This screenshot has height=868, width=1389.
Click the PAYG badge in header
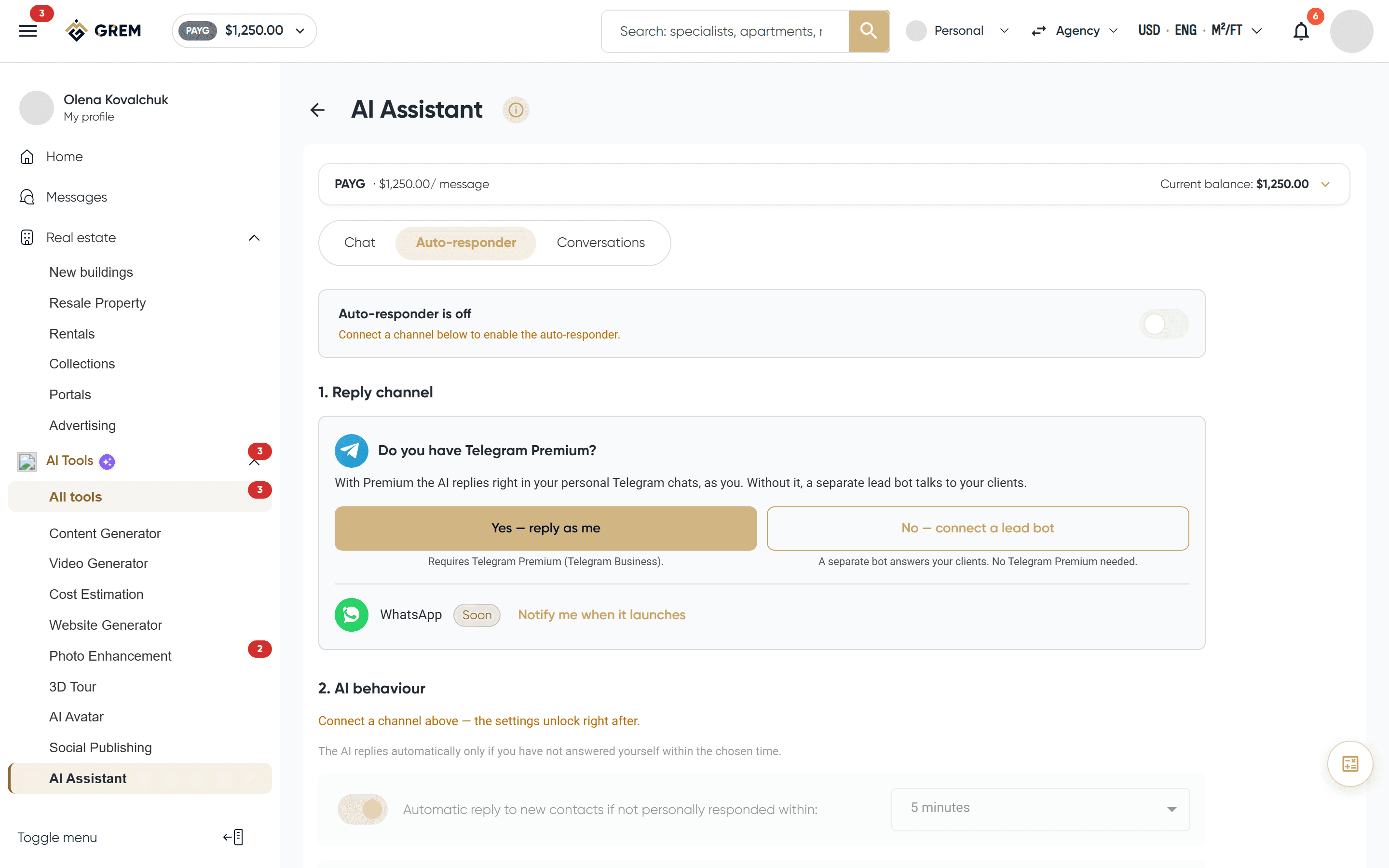click(x=197, y=30)
